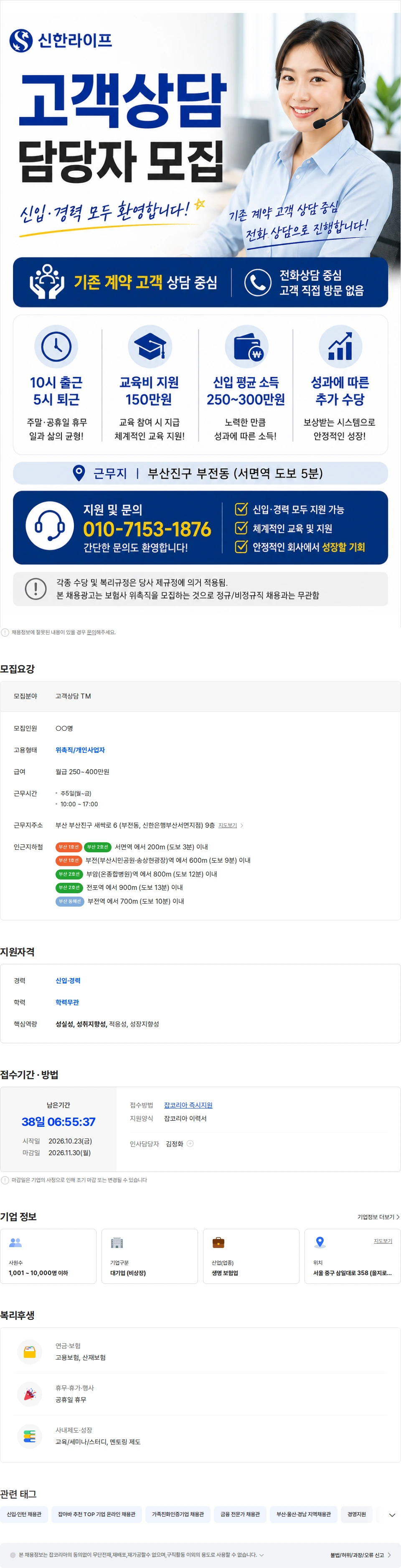Image resolution: width=401 pixels, height=1568 pixels.
Task: Click the 부산 동해선 badge beside 부전역
Action: coord(70,901)
